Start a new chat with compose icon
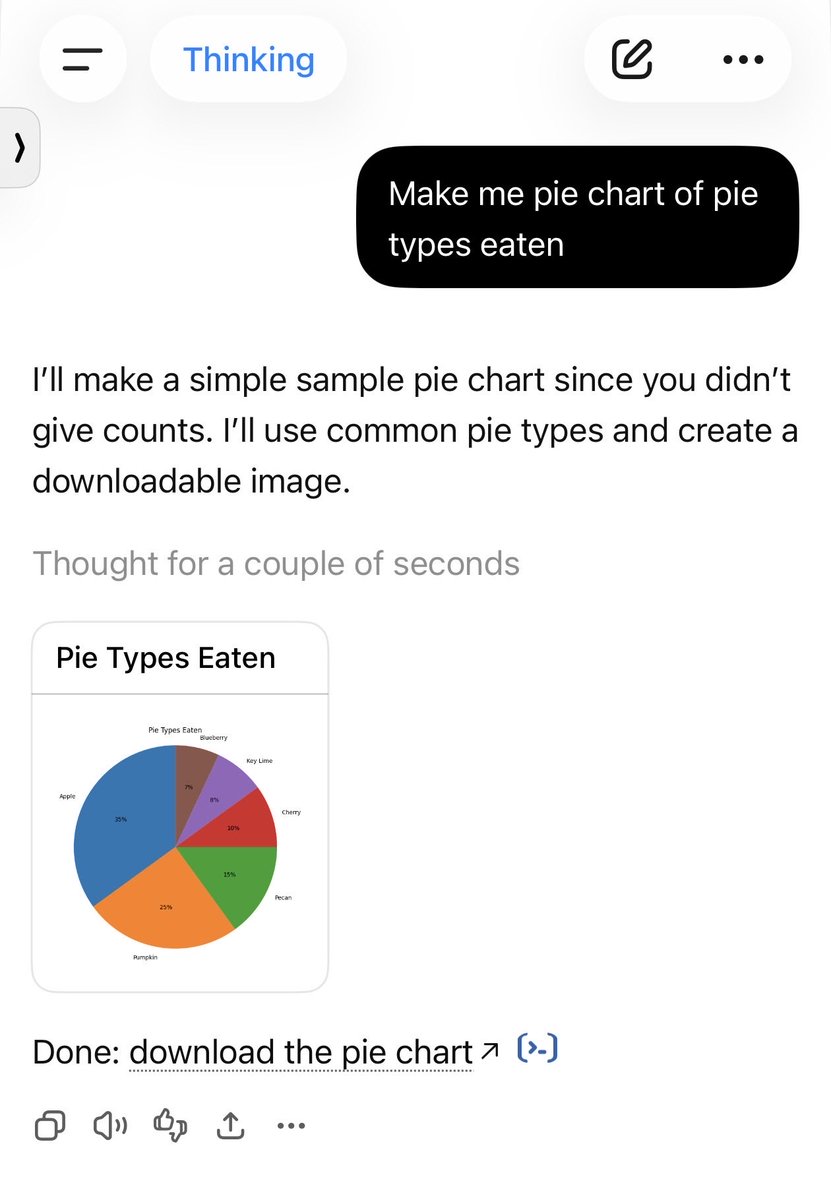 coord(633,59)
